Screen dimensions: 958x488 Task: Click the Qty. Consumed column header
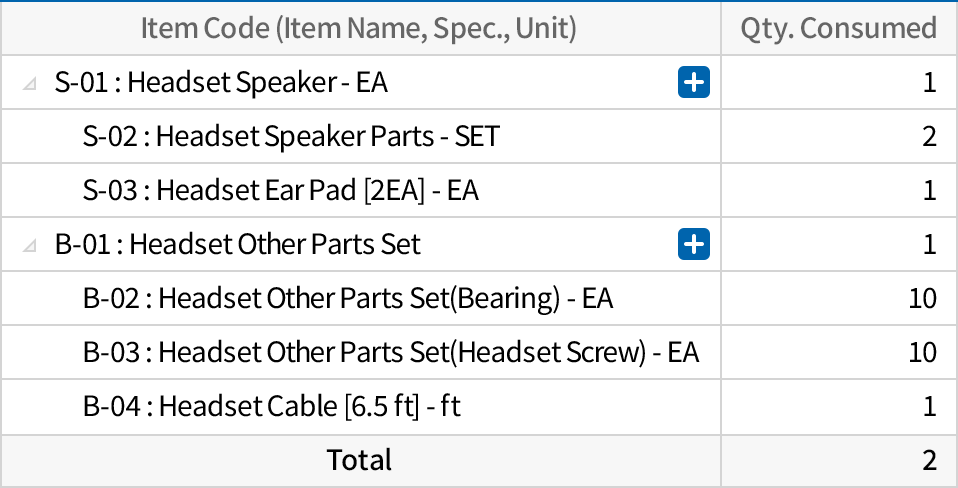838,28
